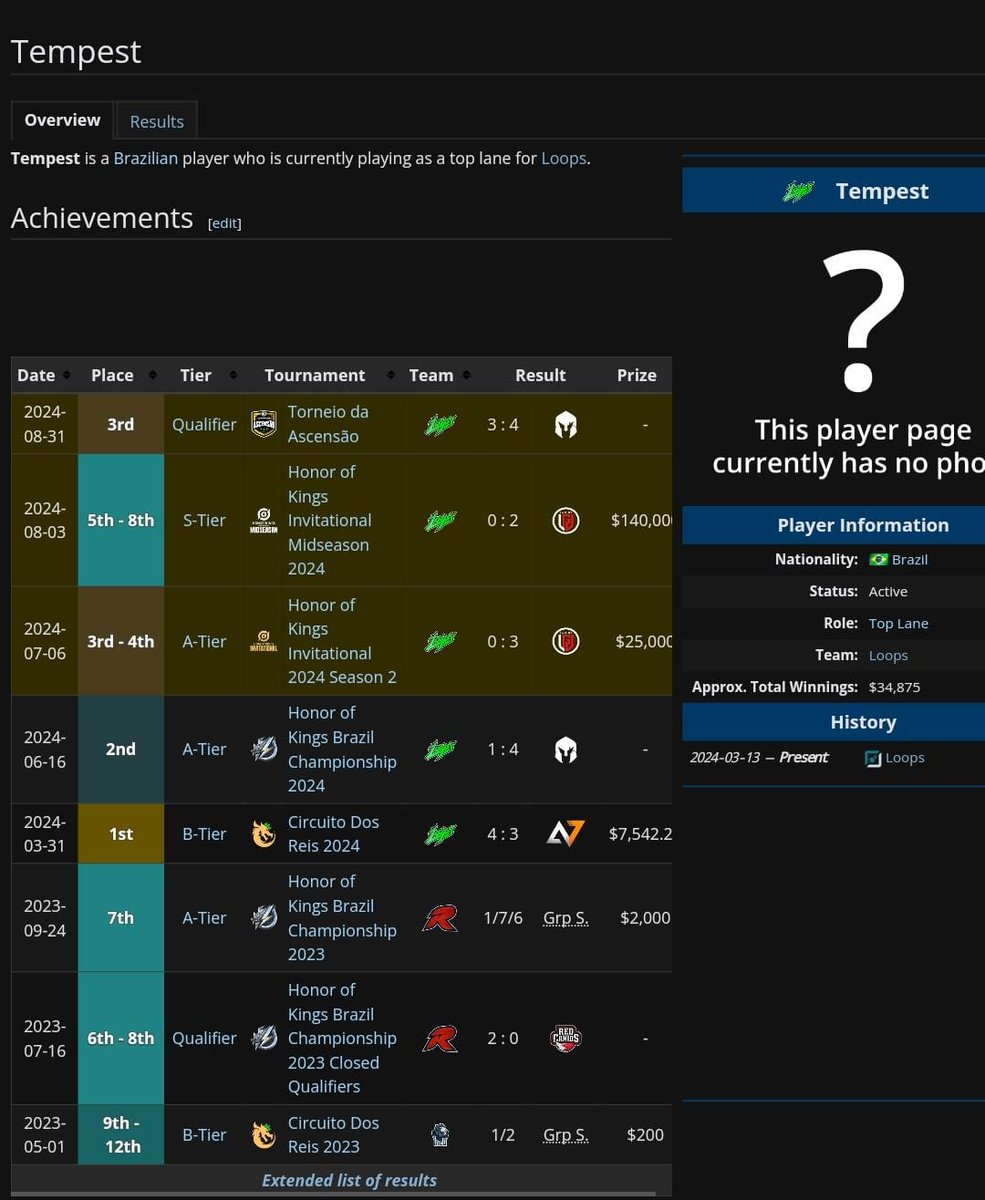This screenshot has width=985, height=1200.
Task: Click the opponent shield icon in 0 : 2 row
Action: (566, 521)
